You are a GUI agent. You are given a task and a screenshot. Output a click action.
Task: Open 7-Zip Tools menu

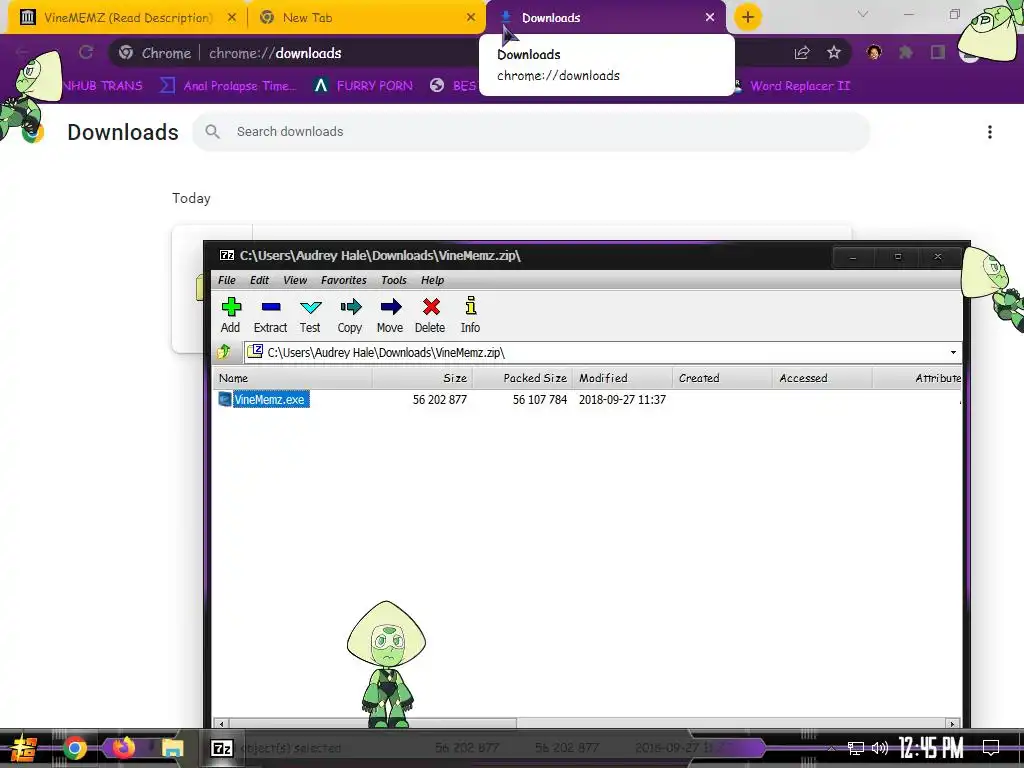tap(394, 280)
